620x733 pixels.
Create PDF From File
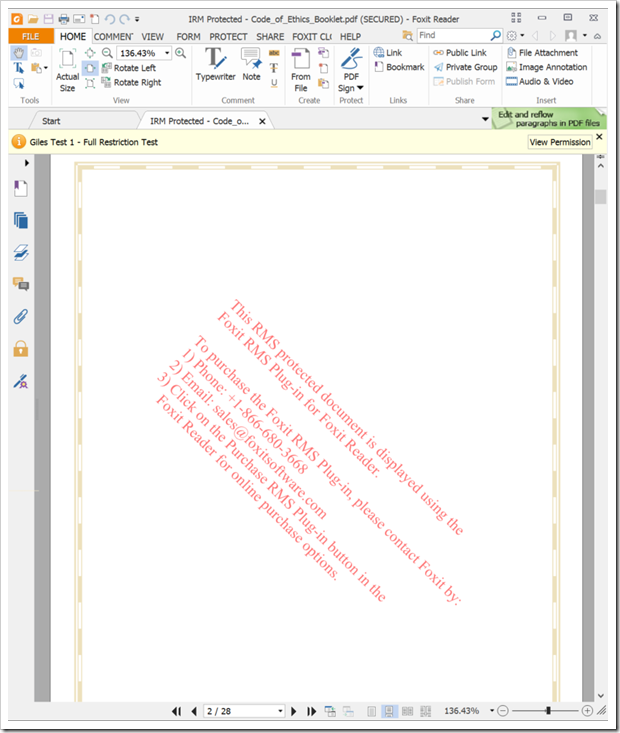(301, 68)
